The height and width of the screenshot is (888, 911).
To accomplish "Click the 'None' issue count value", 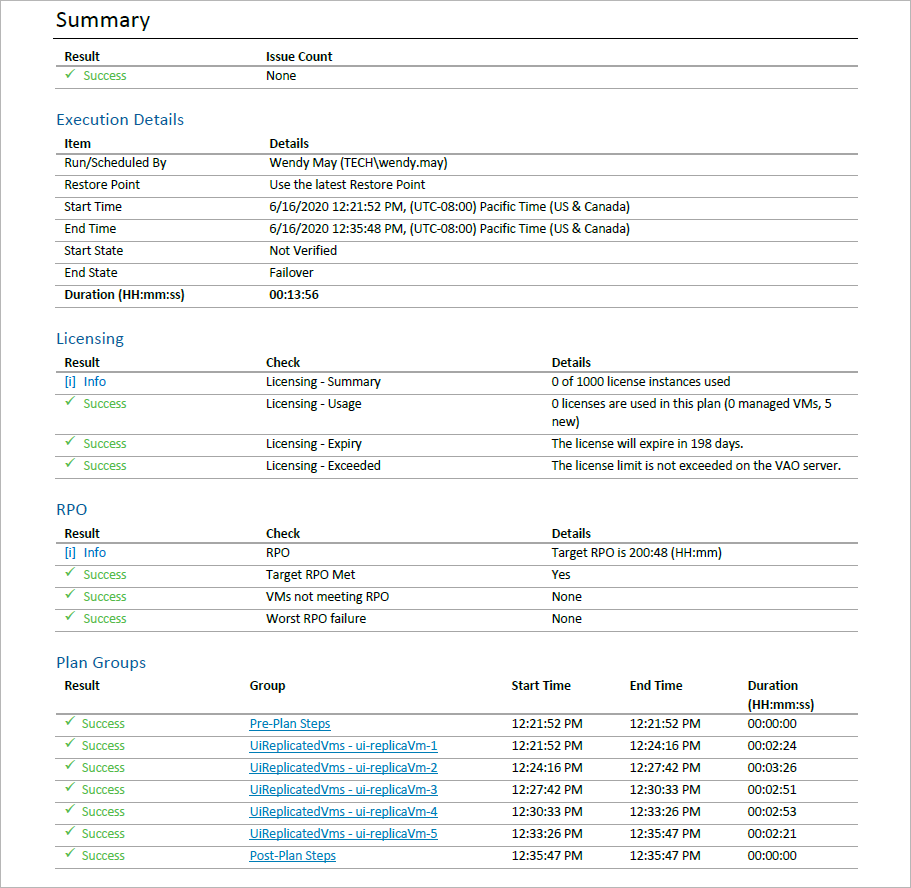I will tap(281, 76).
